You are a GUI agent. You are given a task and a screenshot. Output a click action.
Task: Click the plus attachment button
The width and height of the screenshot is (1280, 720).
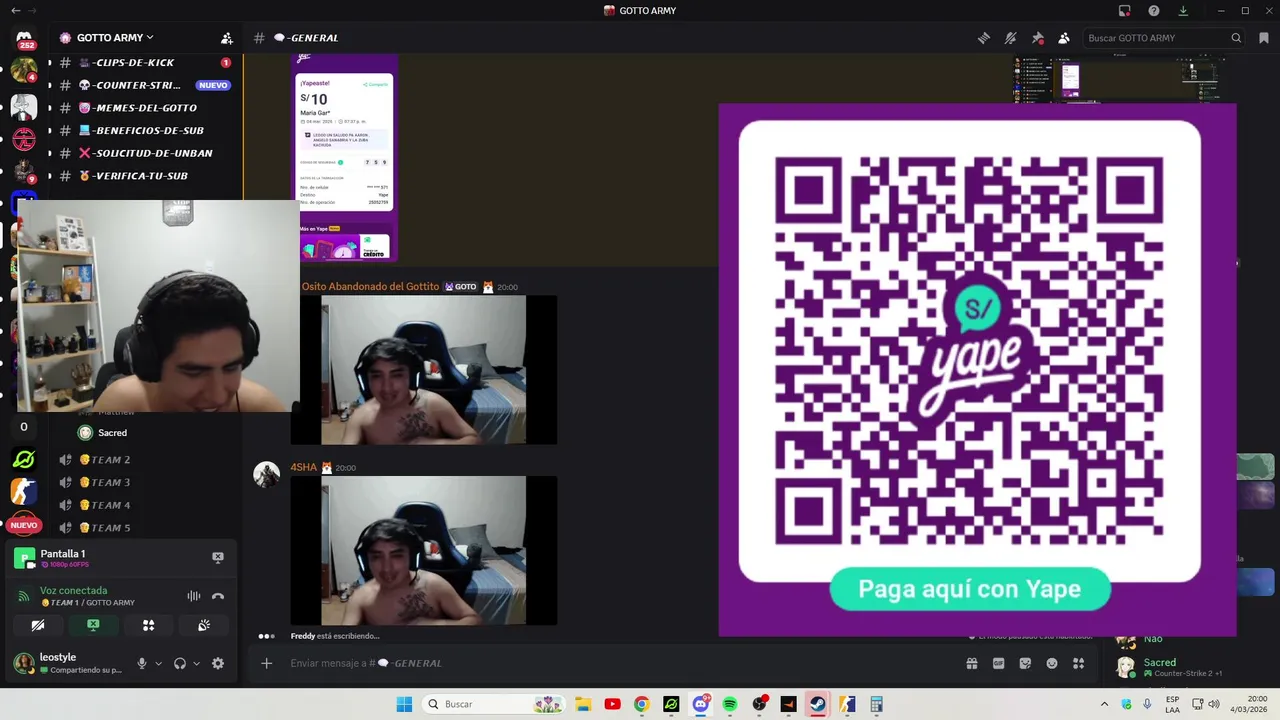tap(266, 663)
